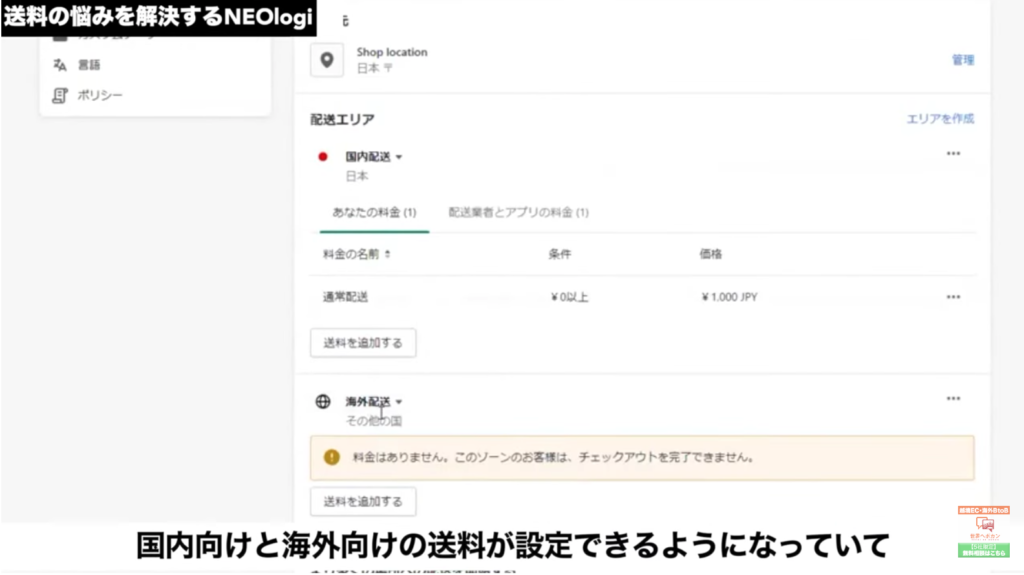This screenshot has width=1024, height=575.
Task: Click the warning icon in the rate alert
Action: tap(332, 457)
